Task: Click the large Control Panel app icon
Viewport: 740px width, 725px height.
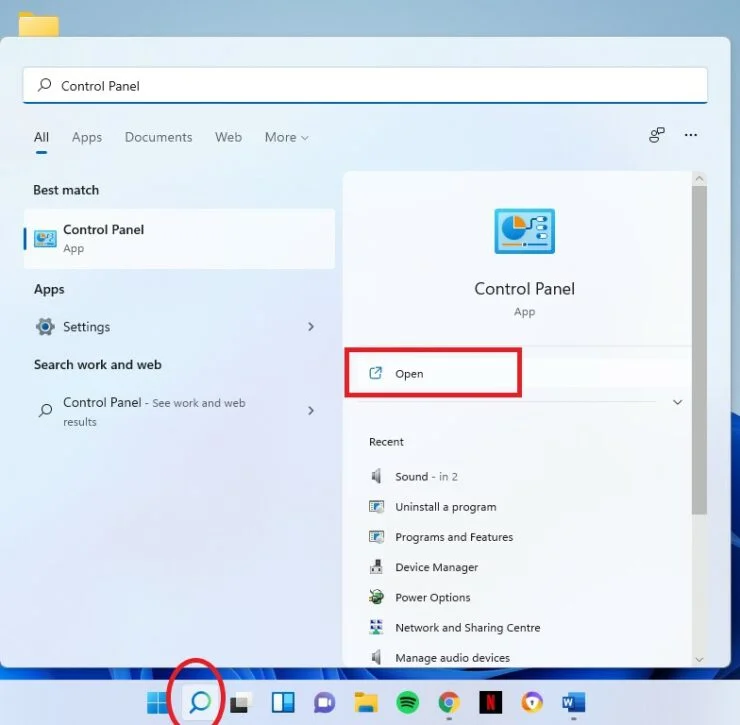Action: tap(524, 231)
